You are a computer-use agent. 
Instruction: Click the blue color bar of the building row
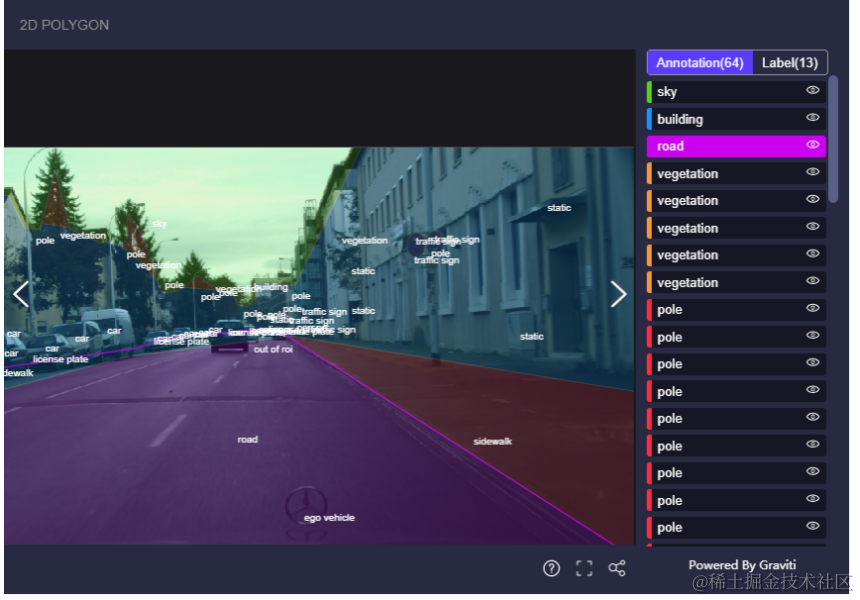coord(649,119)
